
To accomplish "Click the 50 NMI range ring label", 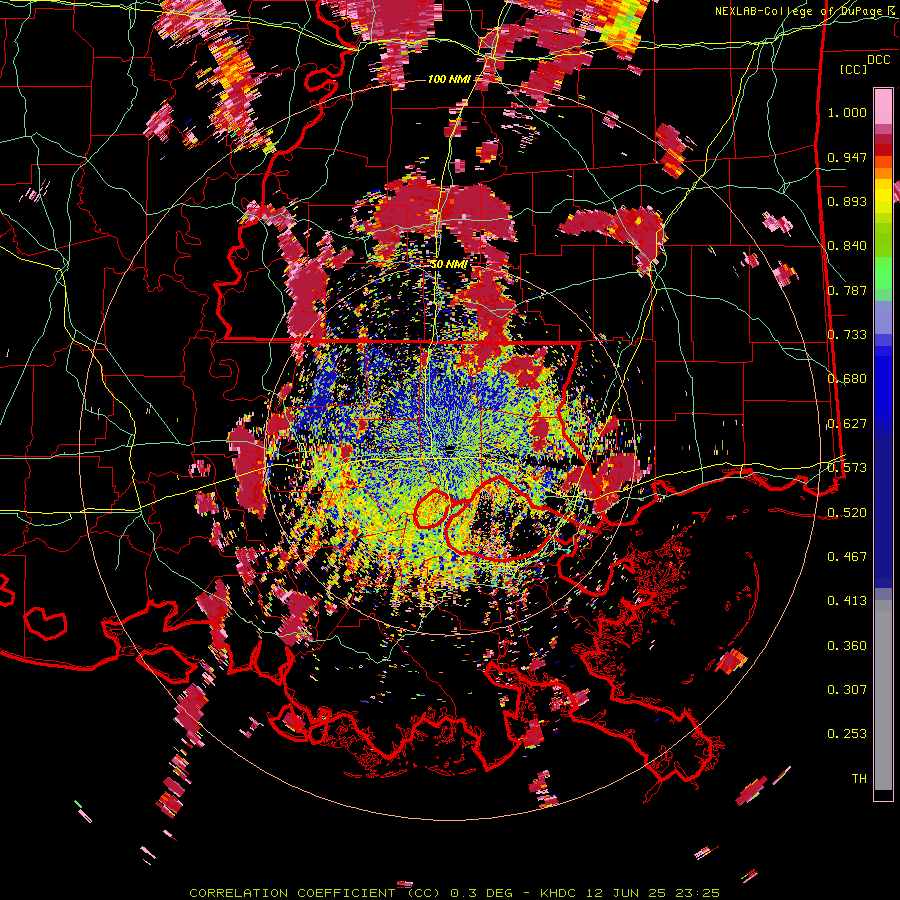I will click(x=449, y=264).
